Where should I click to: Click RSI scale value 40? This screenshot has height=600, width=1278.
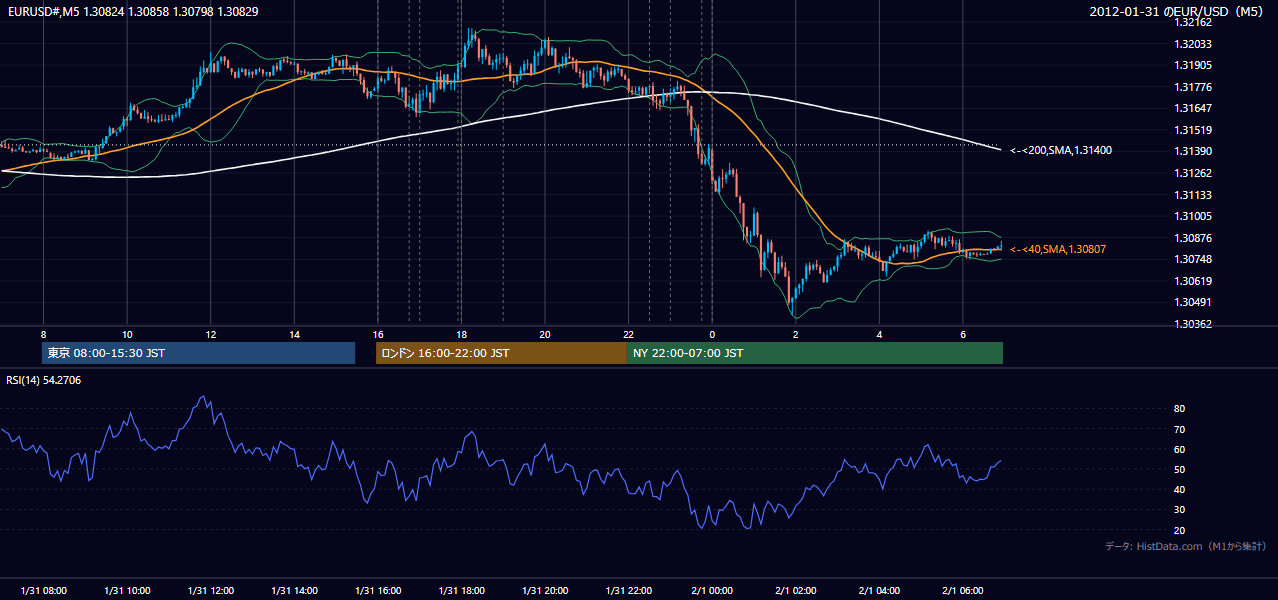click(1179, 489)
